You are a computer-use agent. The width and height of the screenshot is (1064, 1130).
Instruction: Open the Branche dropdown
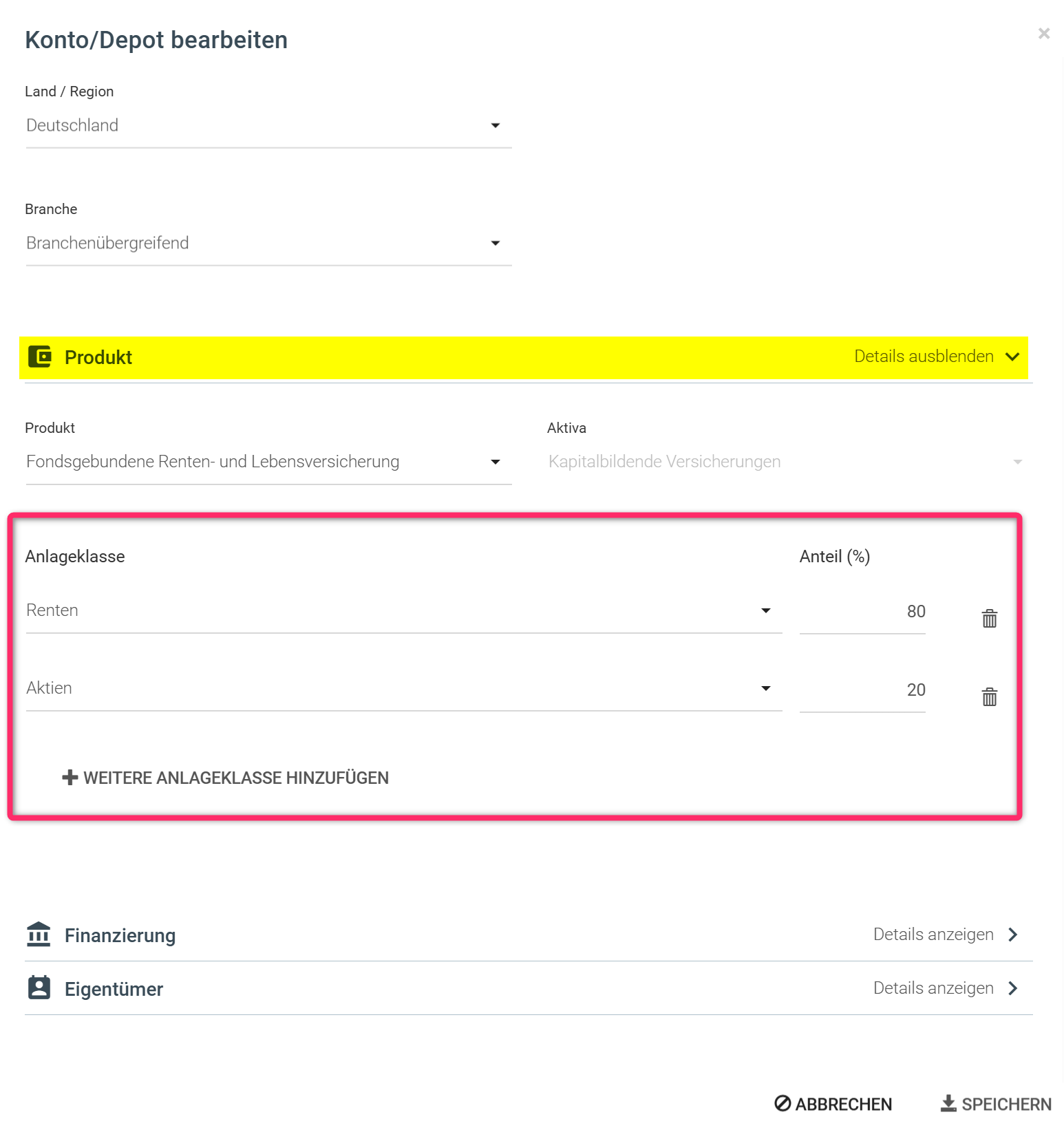coord(268,244)
